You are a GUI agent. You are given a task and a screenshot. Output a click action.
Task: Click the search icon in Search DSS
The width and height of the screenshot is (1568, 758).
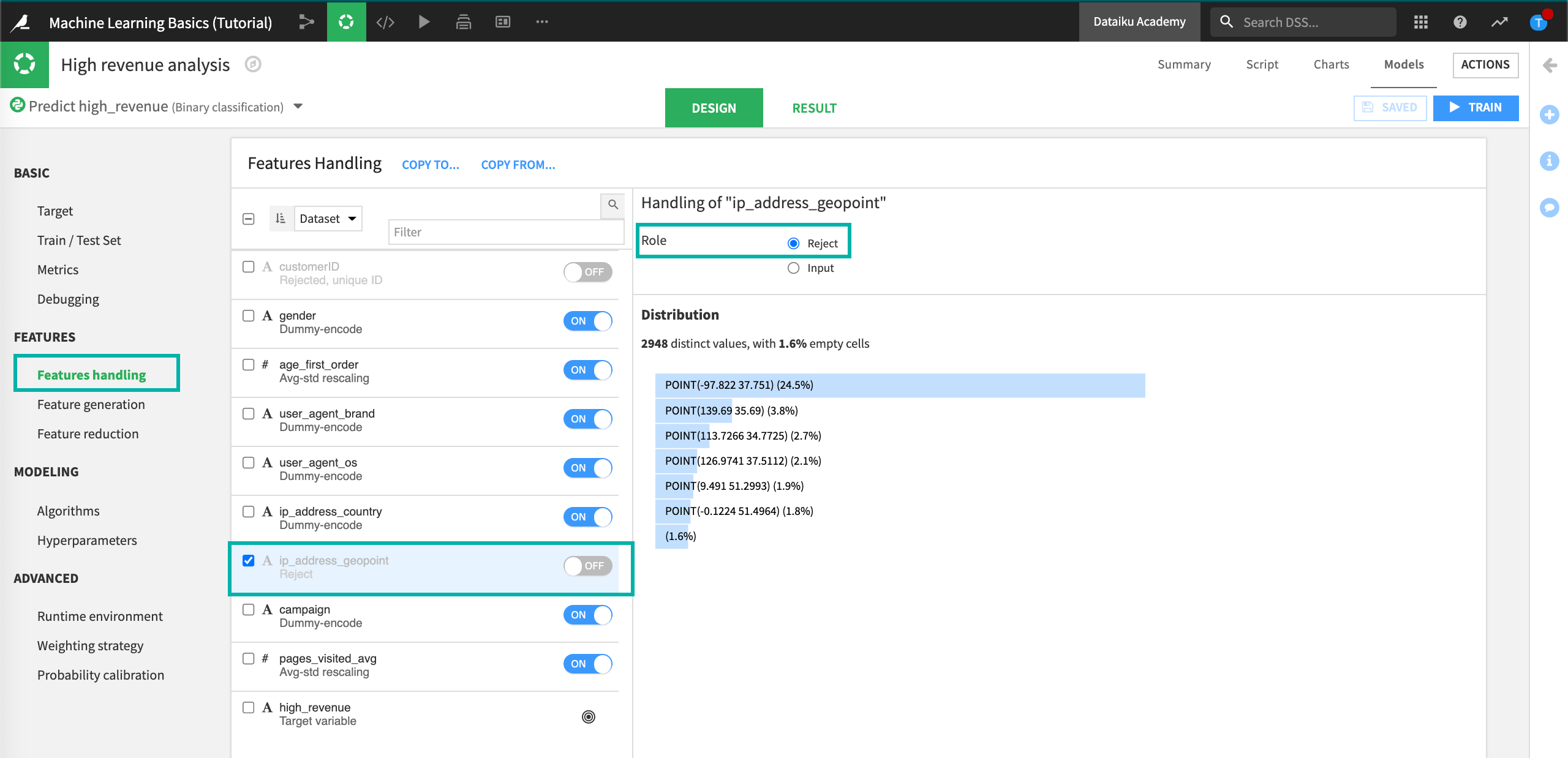point(1226,22)
